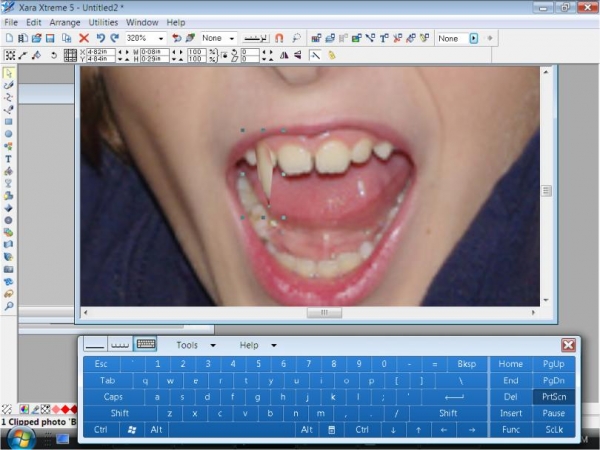Viewport: 600px width, 450px height.
Task: Open a file with folder icon
Action: pyautogui.click(x=36, y=38)
